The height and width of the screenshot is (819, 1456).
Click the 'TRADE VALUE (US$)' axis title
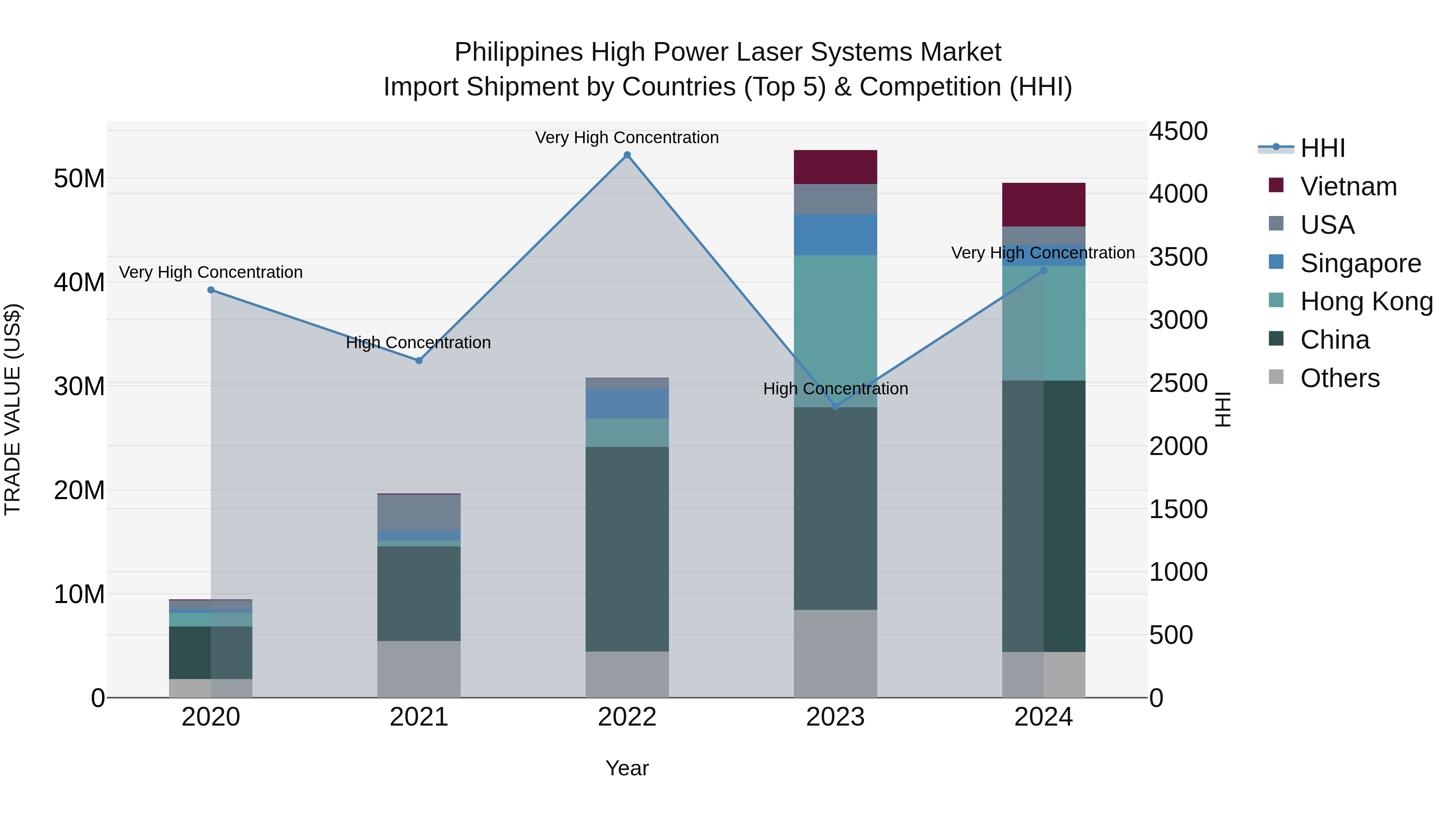tap(13, 410)
